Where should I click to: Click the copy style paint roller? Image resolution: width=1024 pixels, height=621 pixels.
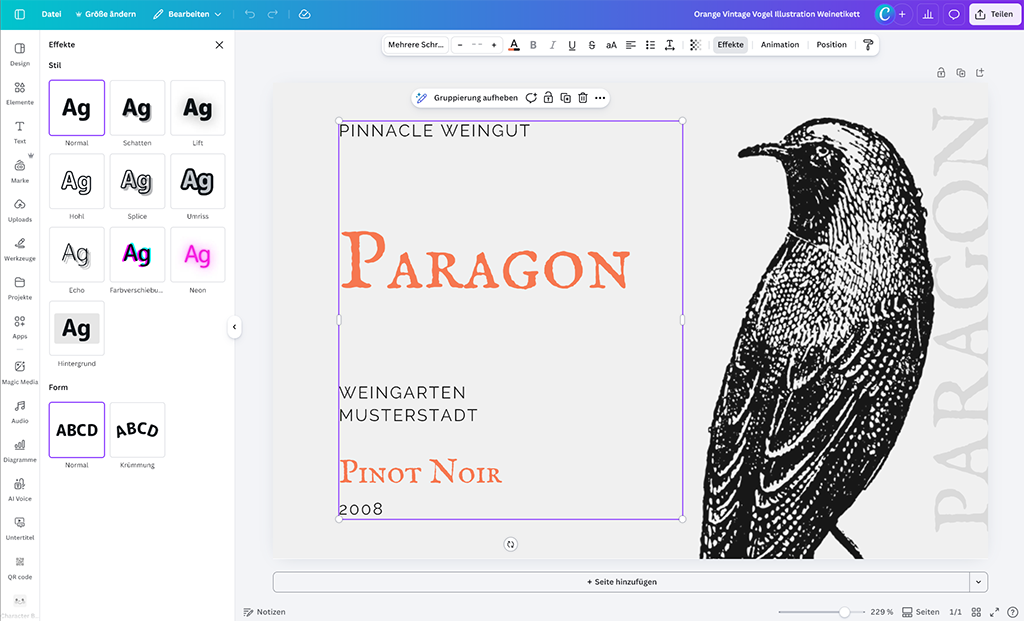click(868, 44)
